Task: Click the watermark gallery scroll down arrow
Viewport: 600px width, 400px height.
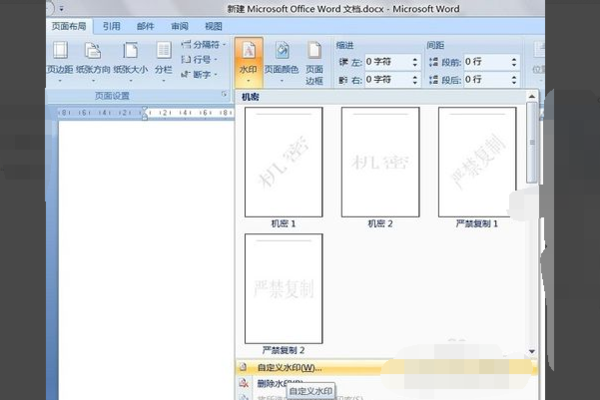Action: 532,351
